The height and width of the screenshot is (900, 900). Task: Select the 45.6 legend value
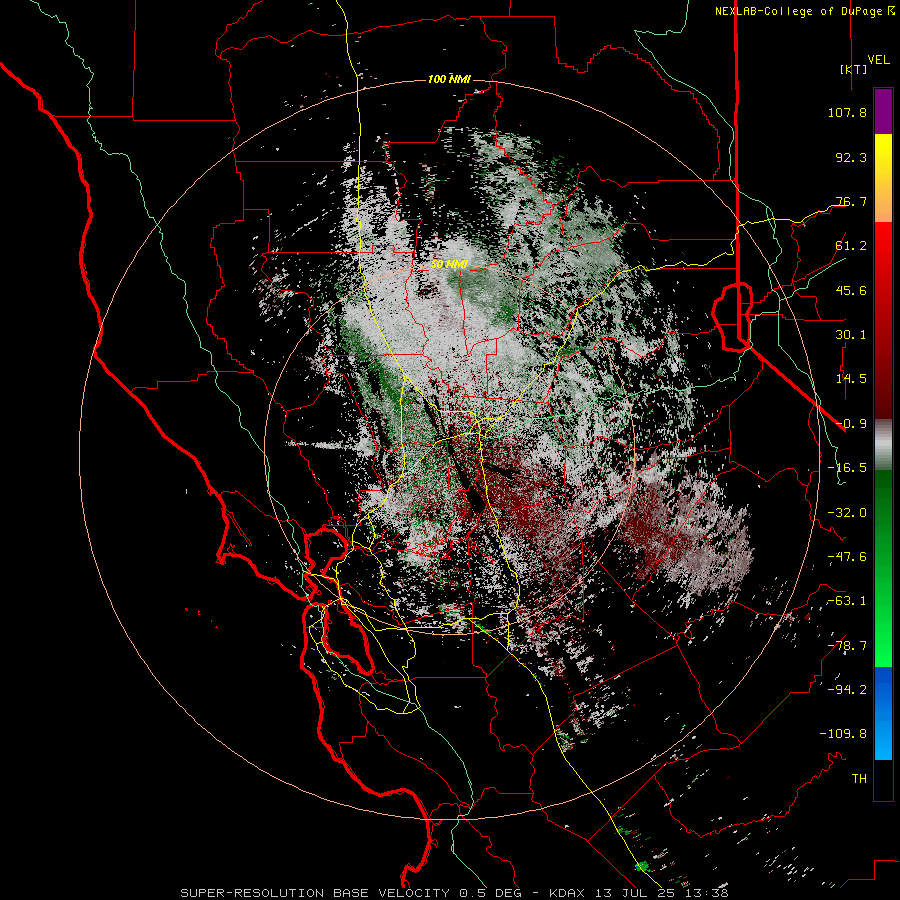click(x=851, y=290)
